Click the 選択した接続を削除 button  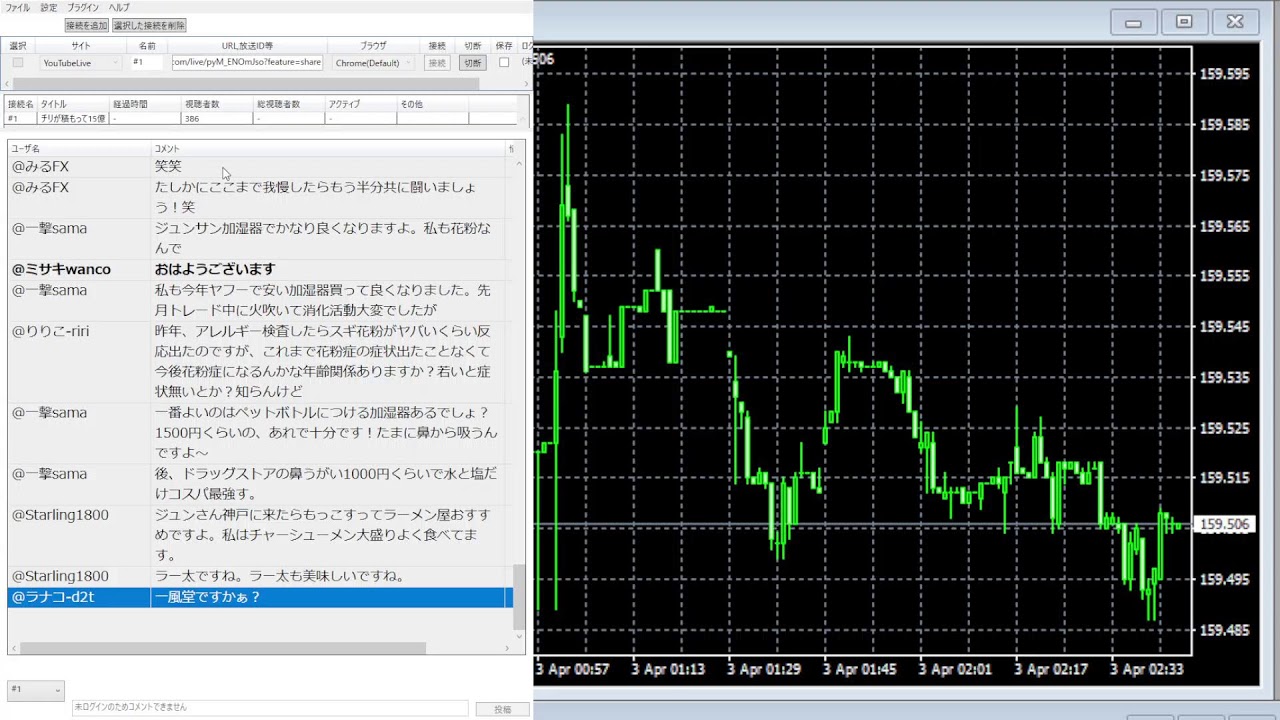[x=149, y=25]
